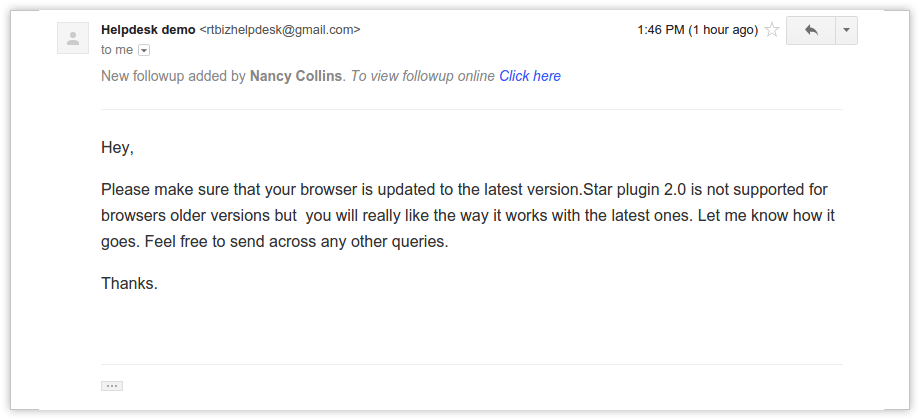Click the "Thanks." closing line
The image size is (920, 420).
pyautogui.click(x=129, y=284)
